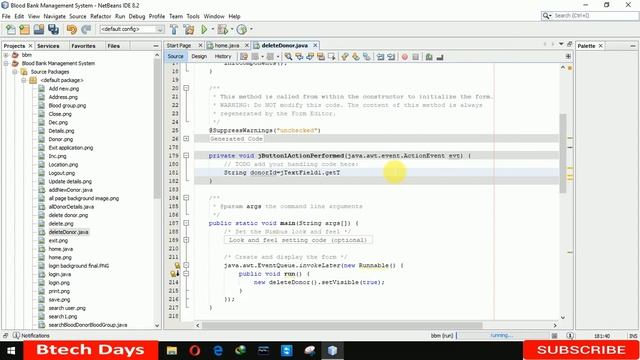The height and width of the screenshot is (360, 640).
Task: Click the editor horizontal scrollbar
Action: tap(342, 325)
